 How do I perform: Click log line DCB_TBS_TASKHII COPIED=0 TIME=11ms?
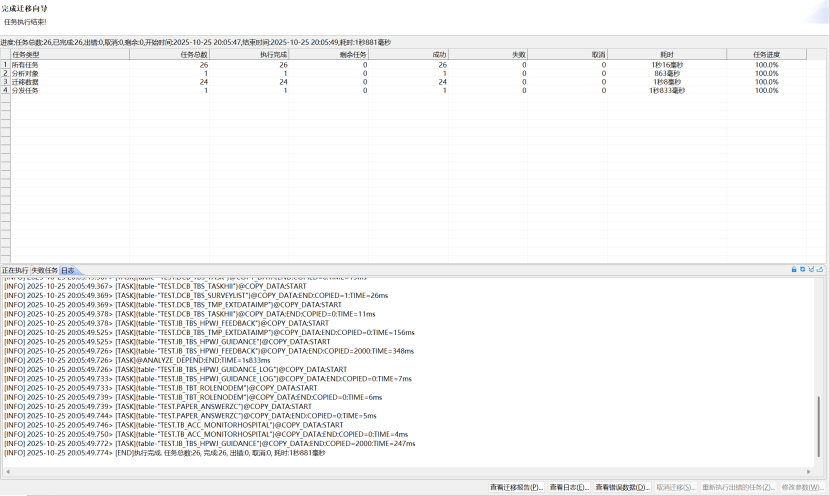pyautogui.click(x=190, y=314)
